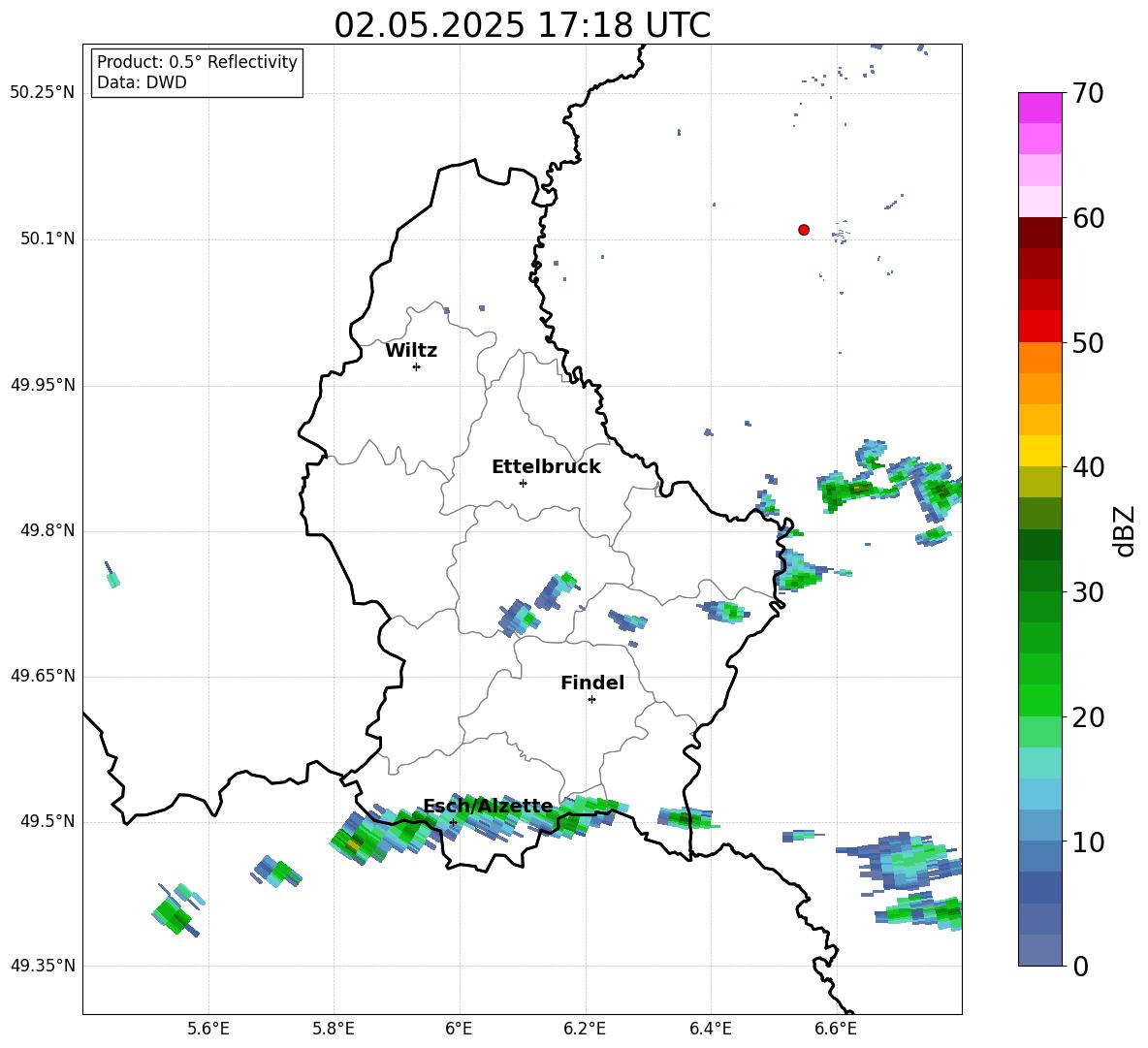This screenshot has width=1148, height=1048.
Task: Click the 50 tick label on colorbar
Action: [x=1088, y=343]
